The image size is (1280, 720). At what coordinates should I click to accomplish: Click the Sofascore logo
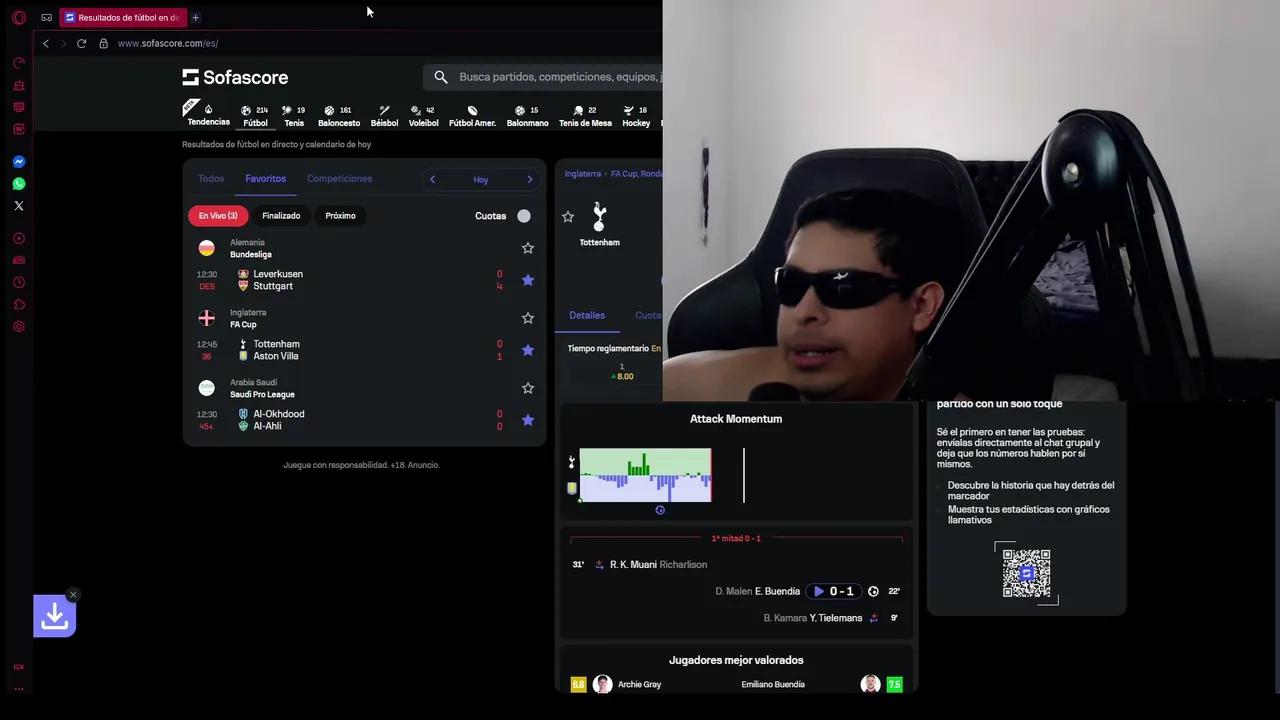tap(235, 77)
